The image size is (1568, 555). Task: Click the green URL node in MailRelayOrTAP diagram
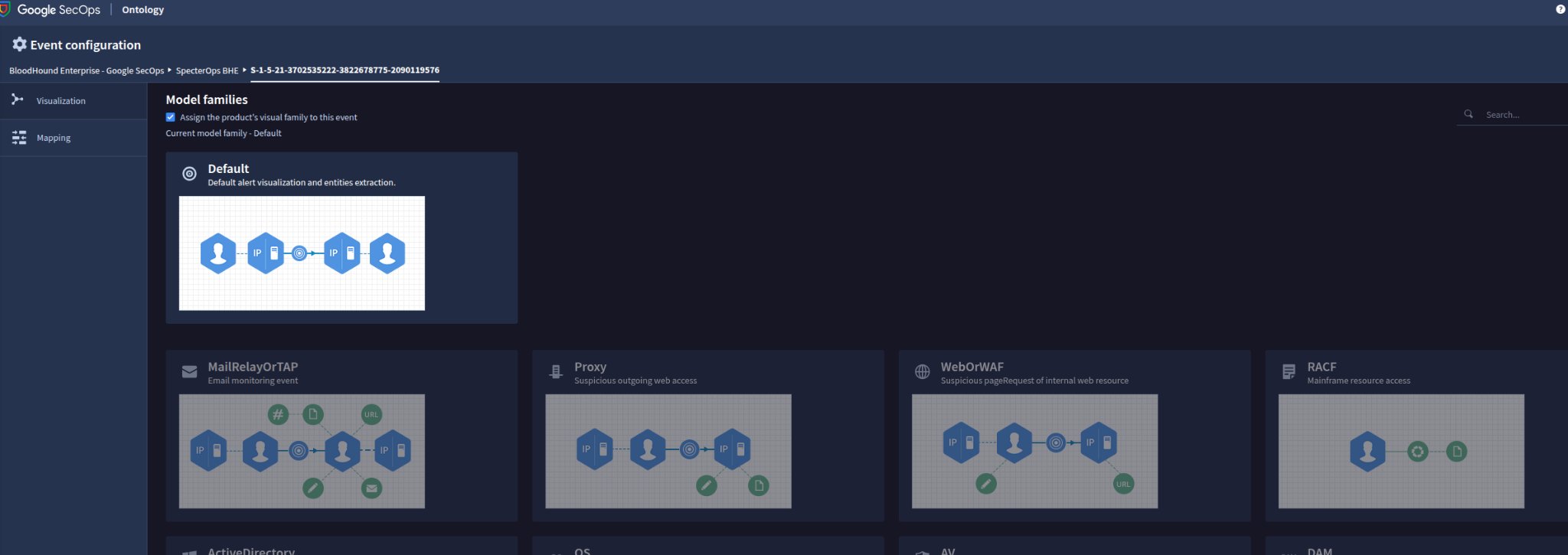[x=371, y=415]
